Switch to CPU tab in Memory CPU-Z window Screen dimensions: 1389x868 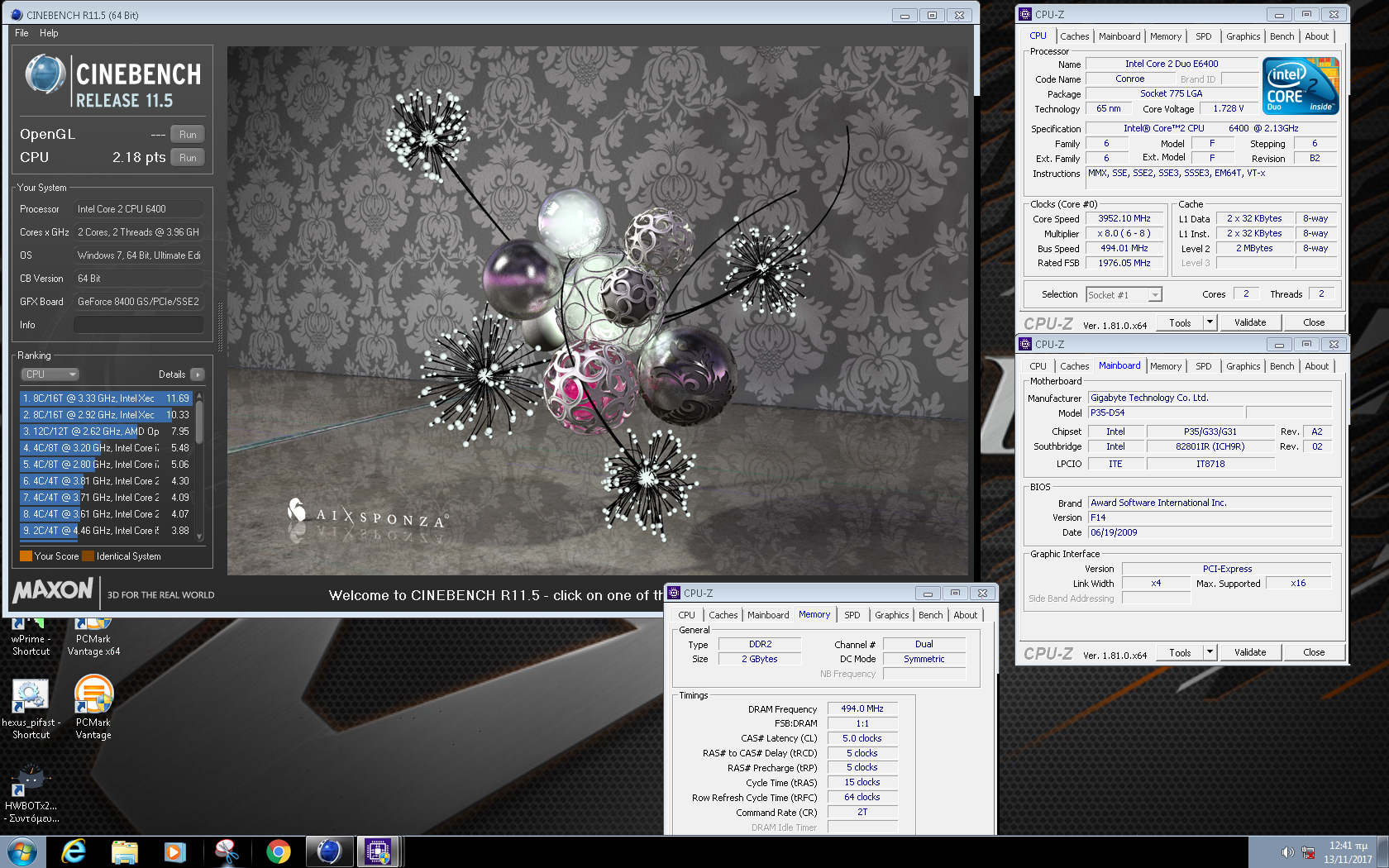[x=686, y=615]
